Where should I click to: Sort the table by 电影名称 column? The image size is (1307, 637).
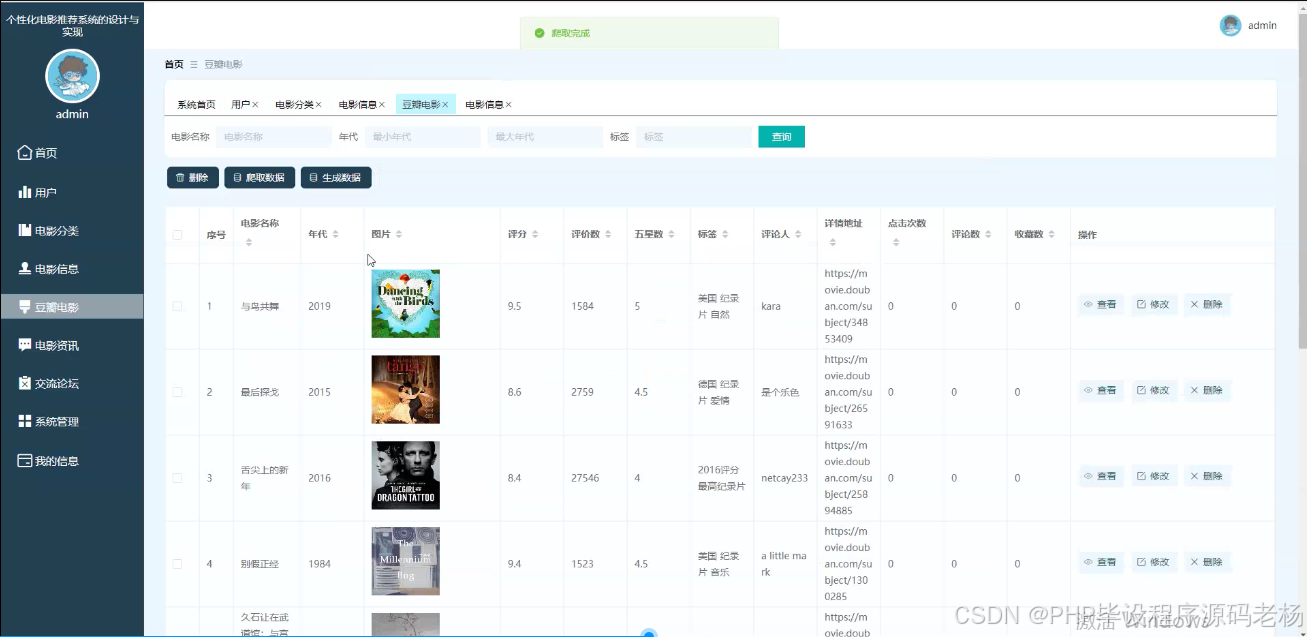point(248,243)
